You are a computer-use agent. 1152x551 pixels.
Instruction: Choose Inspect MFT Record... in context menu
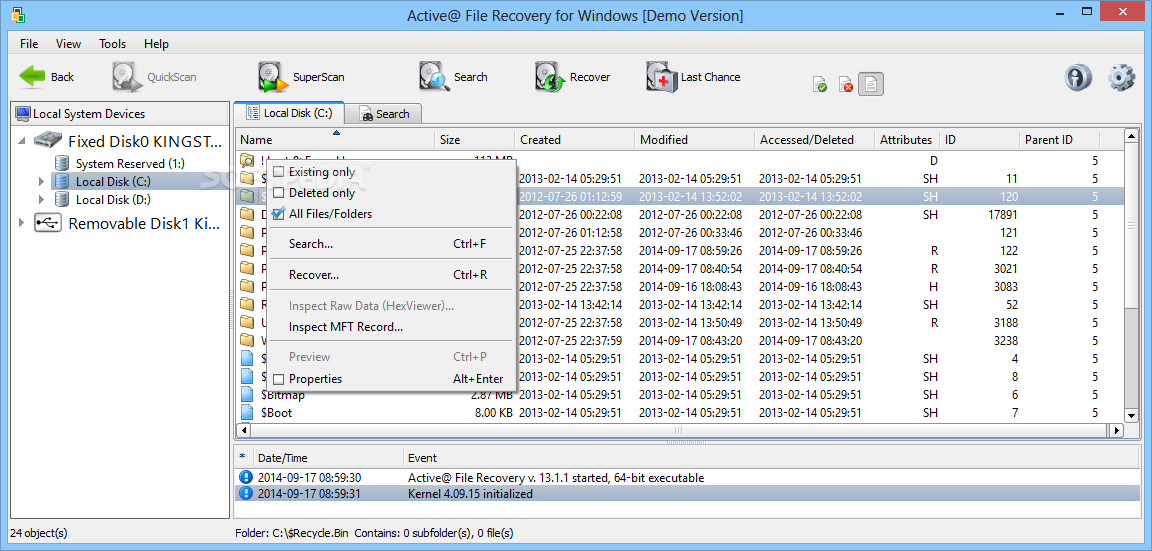392,327
